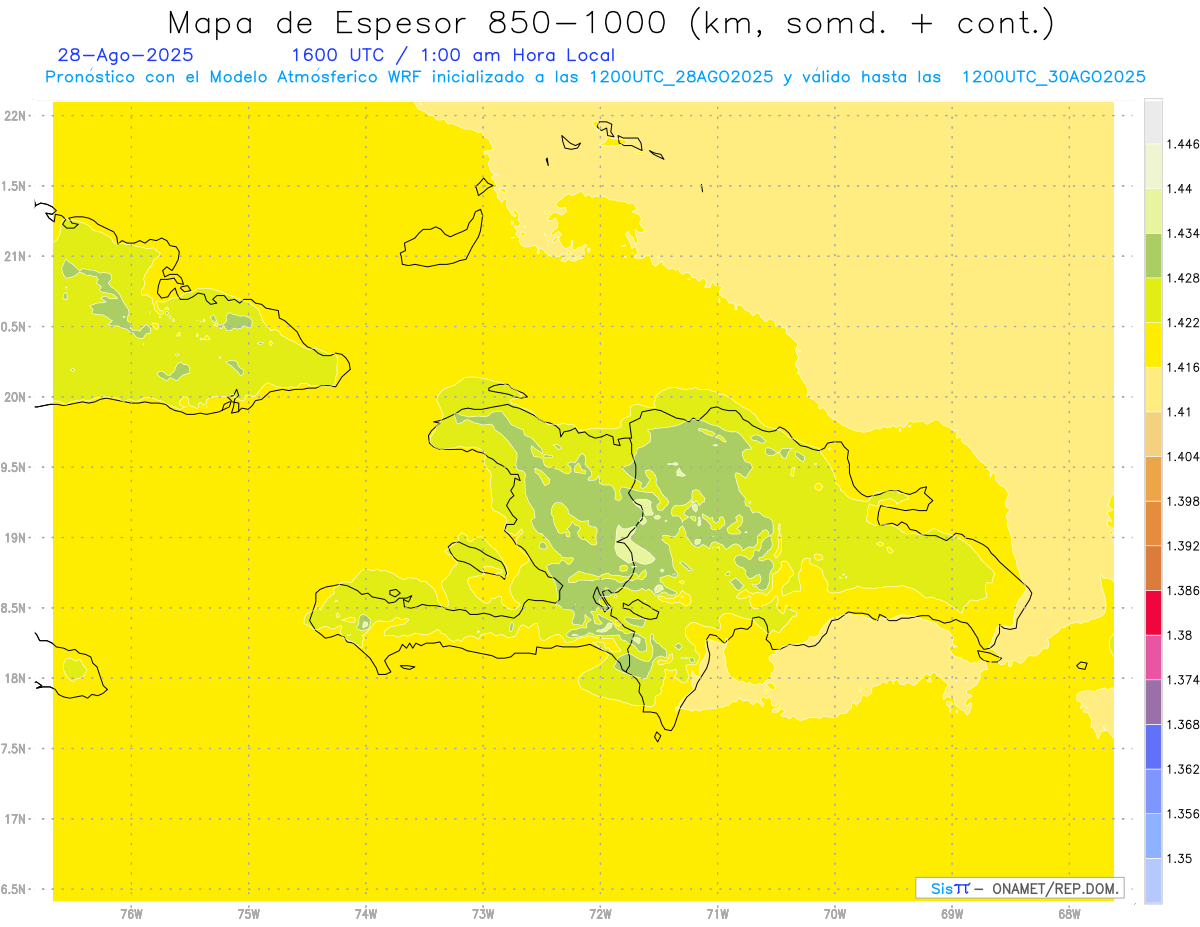
Task: Select the initialization time '1200UTC_28AGO2025'
Action: [x=682, y=77]
